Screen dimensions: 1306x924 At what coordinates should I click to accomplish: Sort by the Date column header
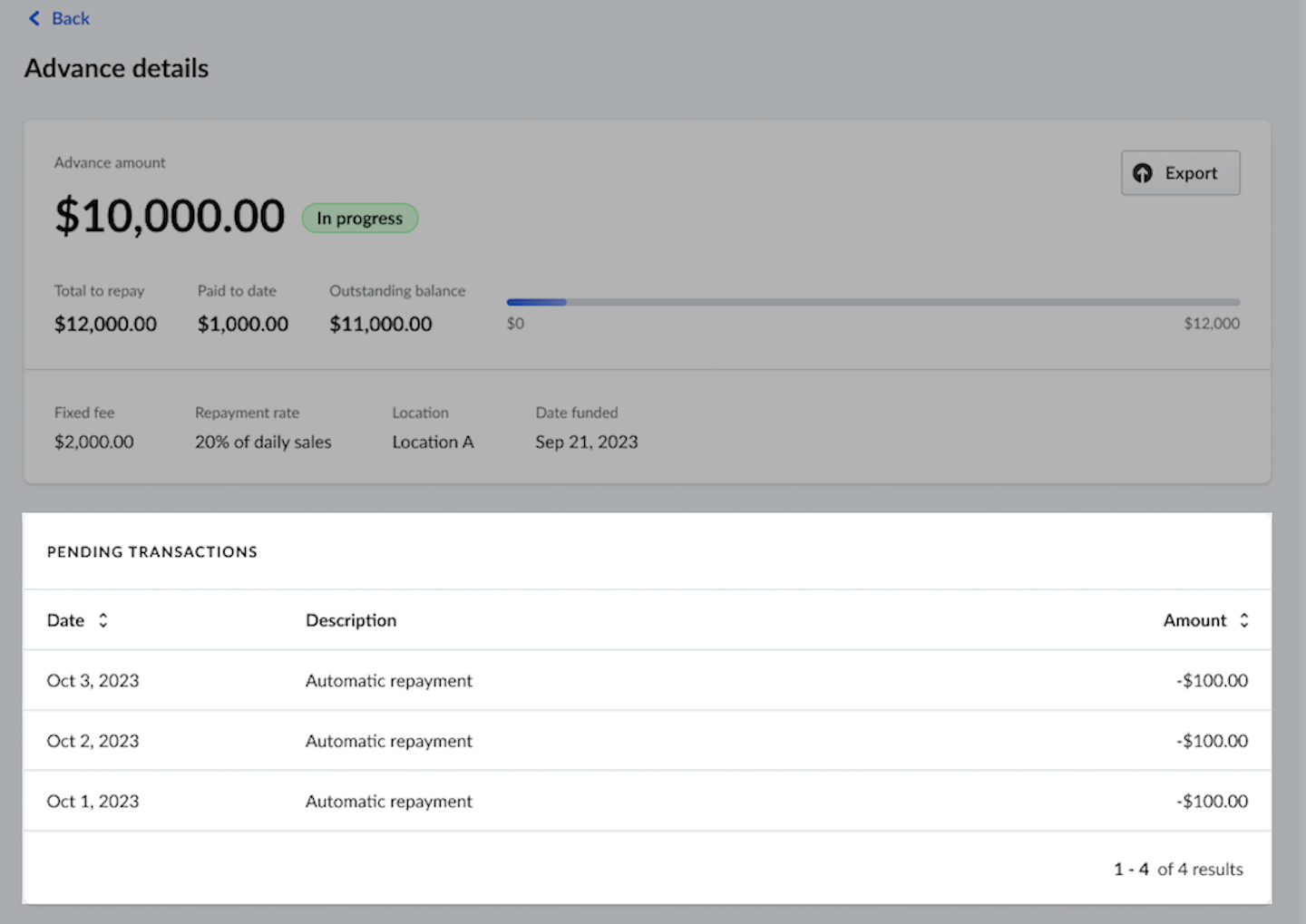pos(65,620)
